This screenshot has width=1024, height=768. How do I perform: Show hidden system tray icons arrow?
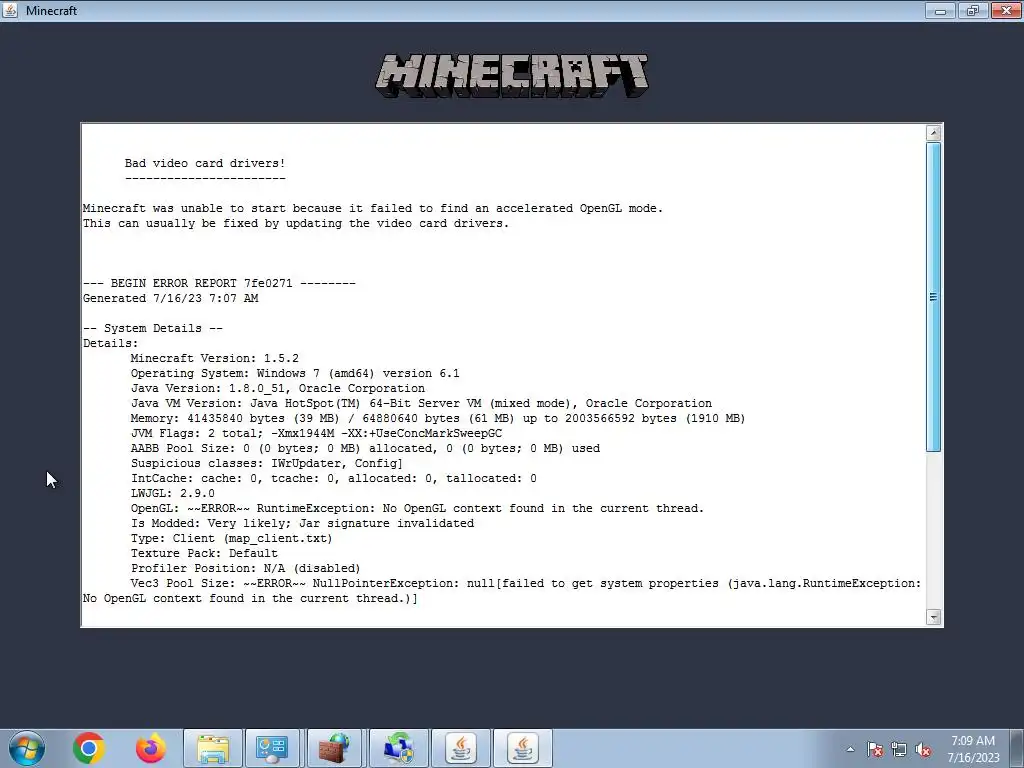point(850,749)
